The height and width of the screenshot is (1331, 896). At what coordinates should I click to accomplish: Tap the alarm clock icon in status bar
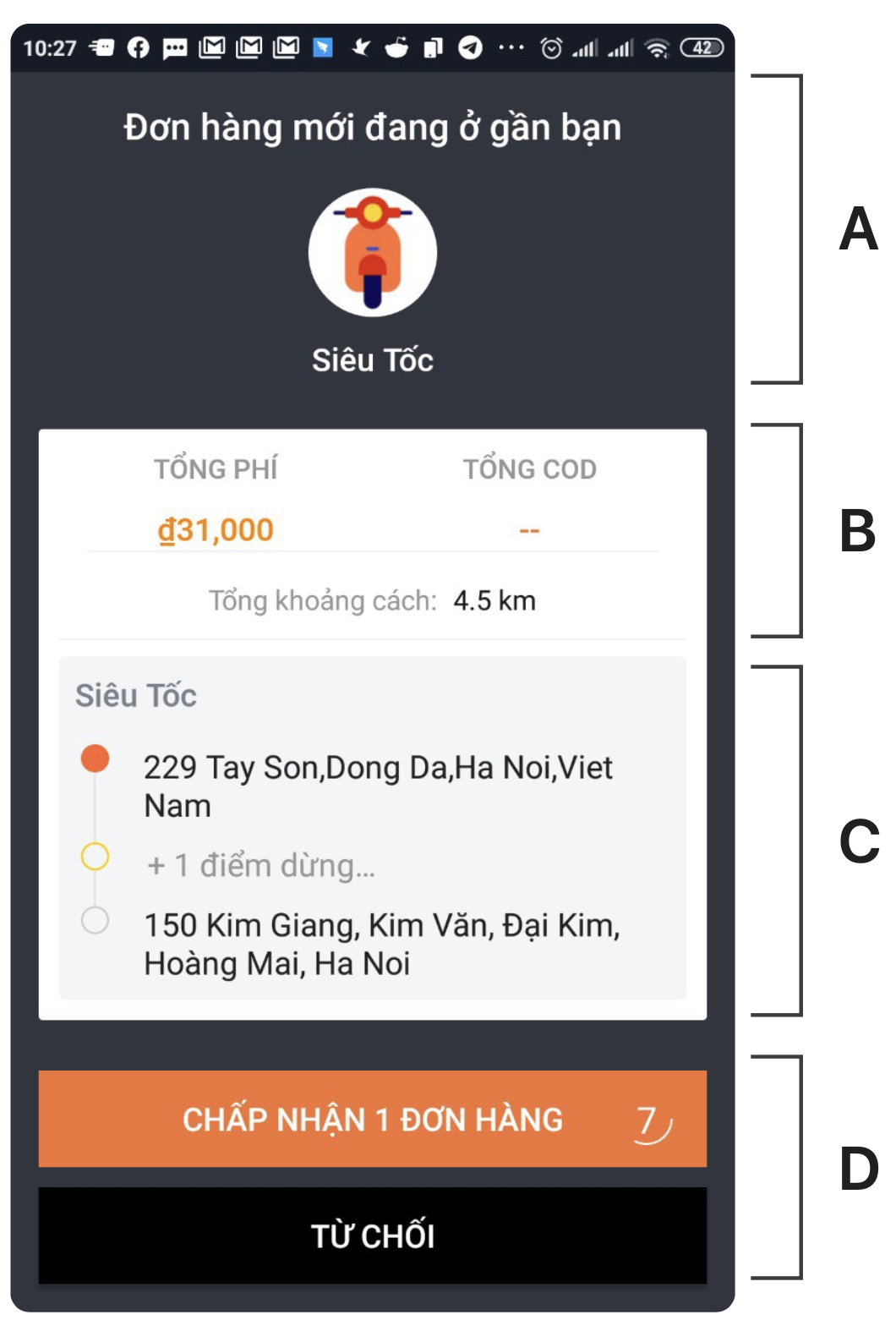(551, 48)
